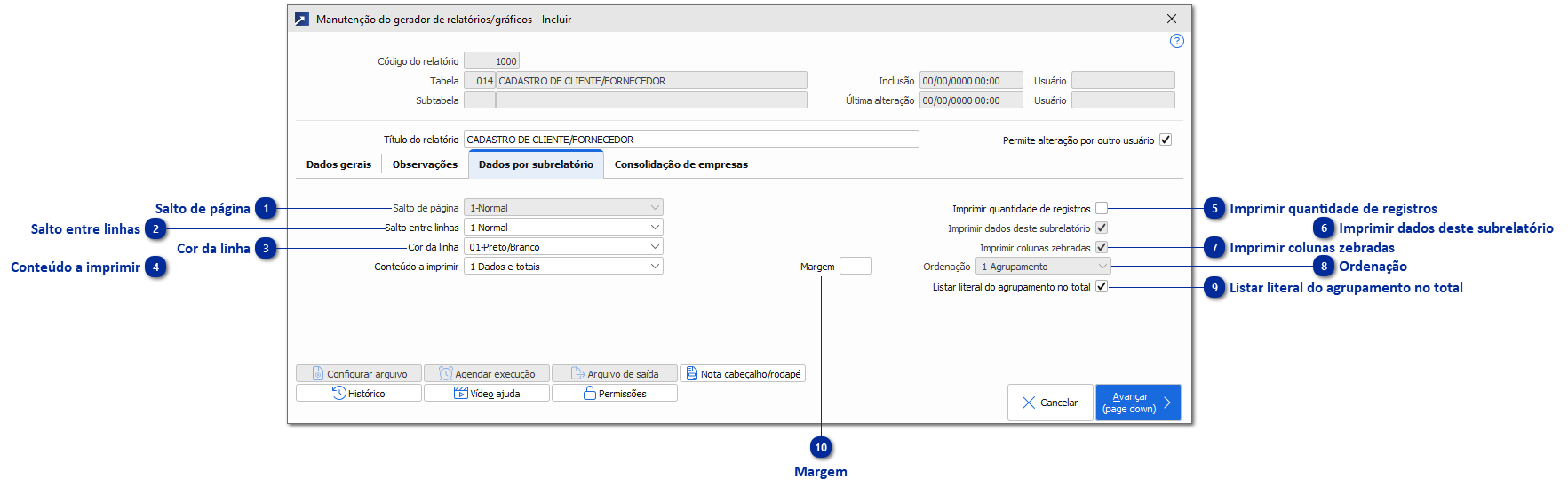Click the Avançar (page down) button
The image size is (1568, 495).
[x=1138, y=403]
